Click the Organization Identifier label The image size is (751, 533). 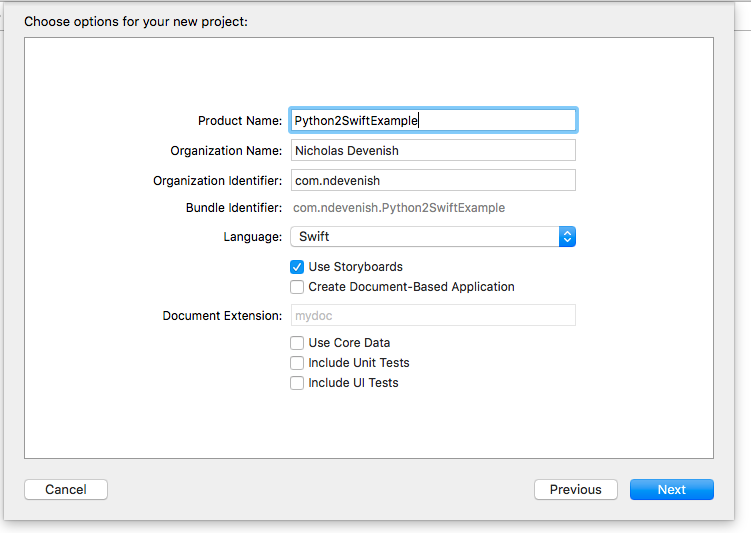click(x=217, y=181)
